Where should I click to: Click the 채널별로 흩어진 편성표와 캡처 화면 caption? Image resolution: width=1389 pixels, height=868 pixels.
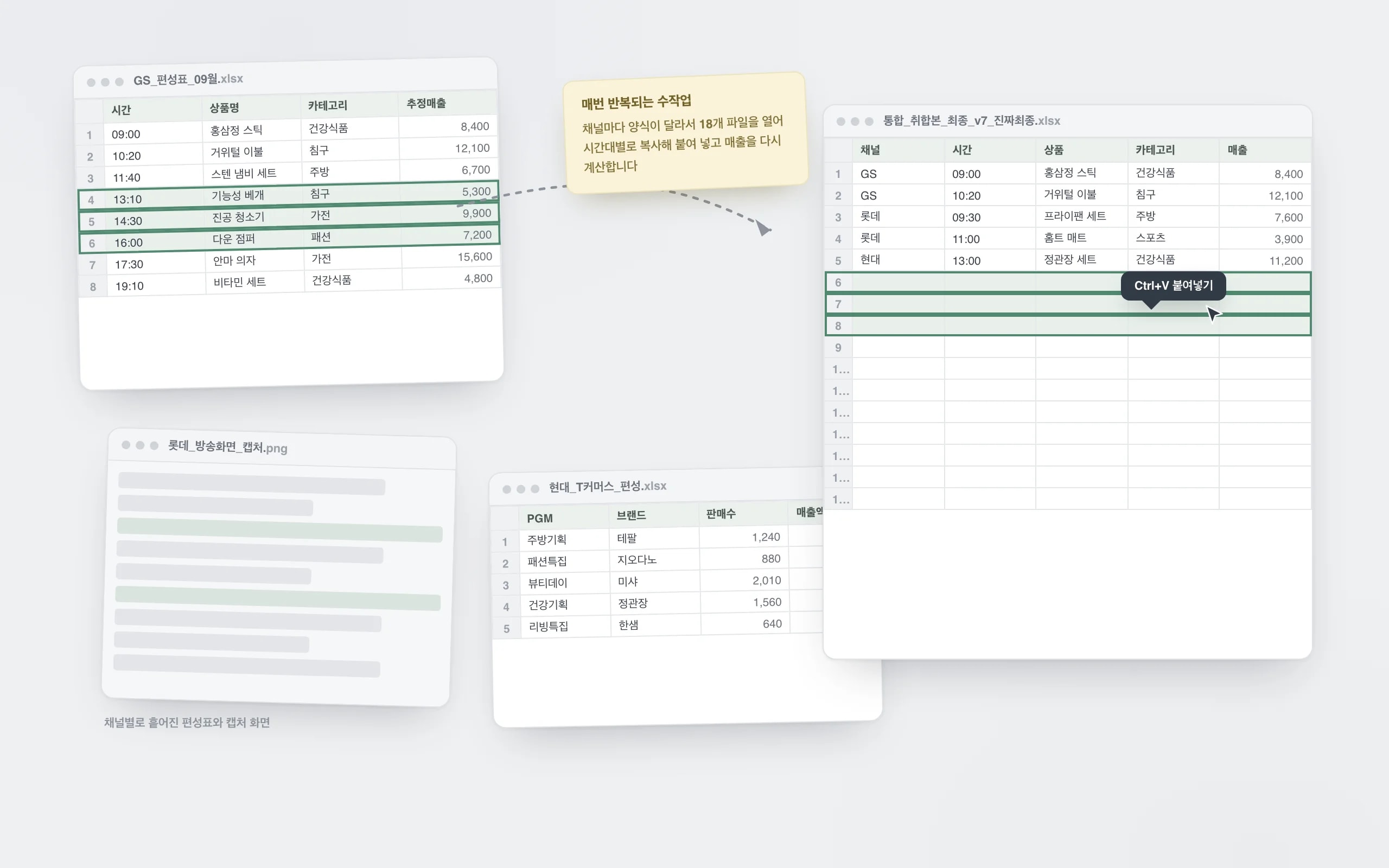pyautogui.click(x=187, y=722)
